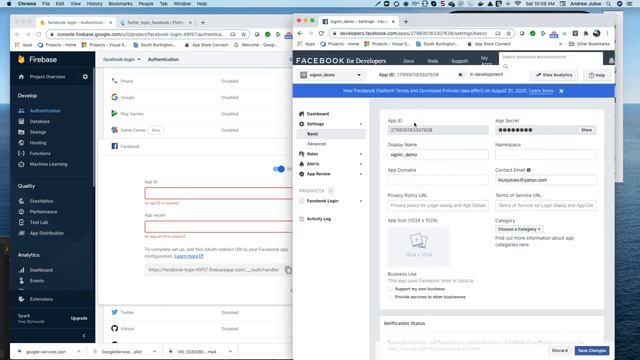640x360 pixels.
Task: Copy the OAuth redirect URI
Action: coord(288,270)
